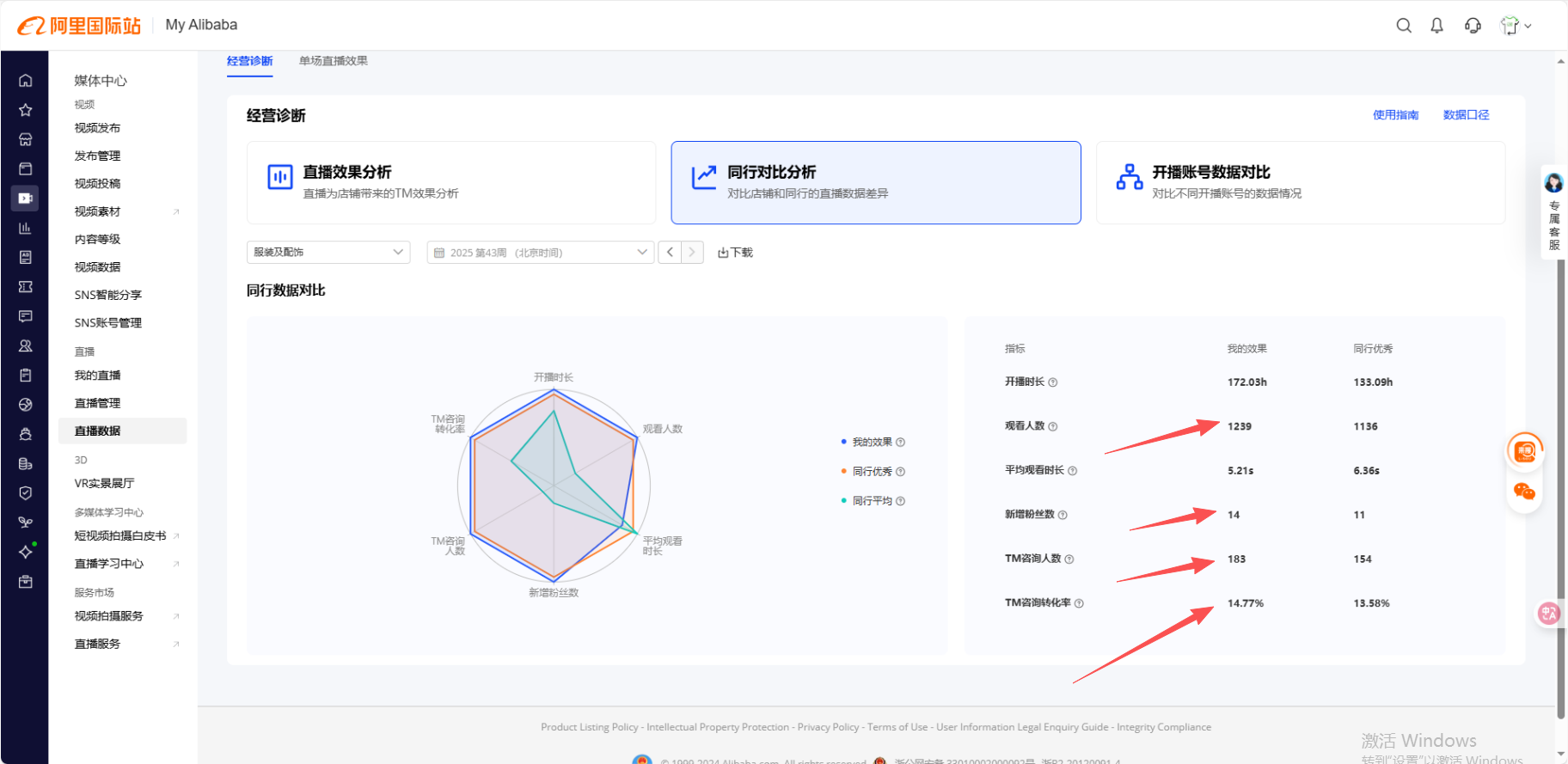Expand the account avatar dropdown arrow
The image size is (1568, 764).
[1528, 27]
